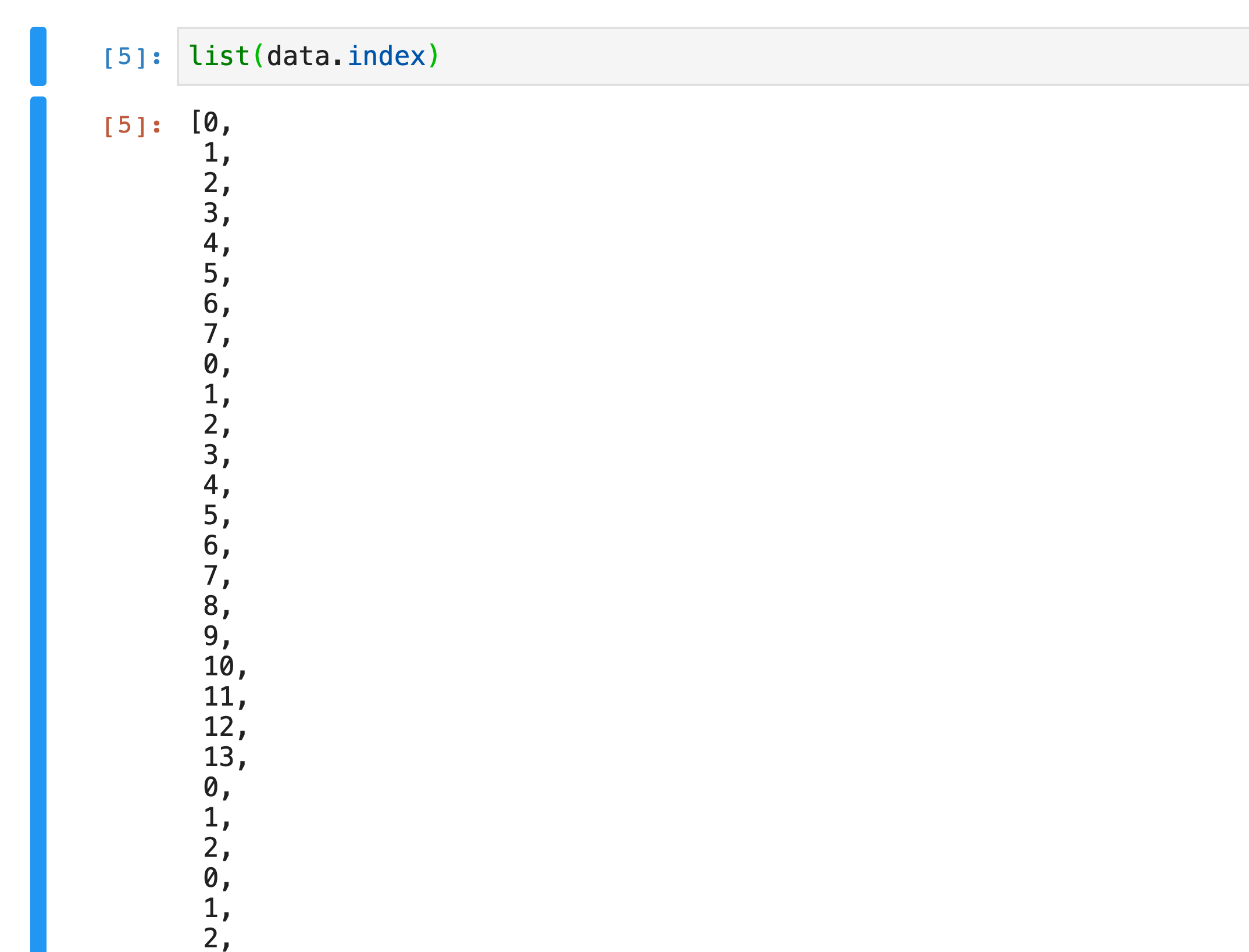Place cursor inside the code cell
Image resolution: width=1249 pixels, height=952 pixels.
pos(523,56)
